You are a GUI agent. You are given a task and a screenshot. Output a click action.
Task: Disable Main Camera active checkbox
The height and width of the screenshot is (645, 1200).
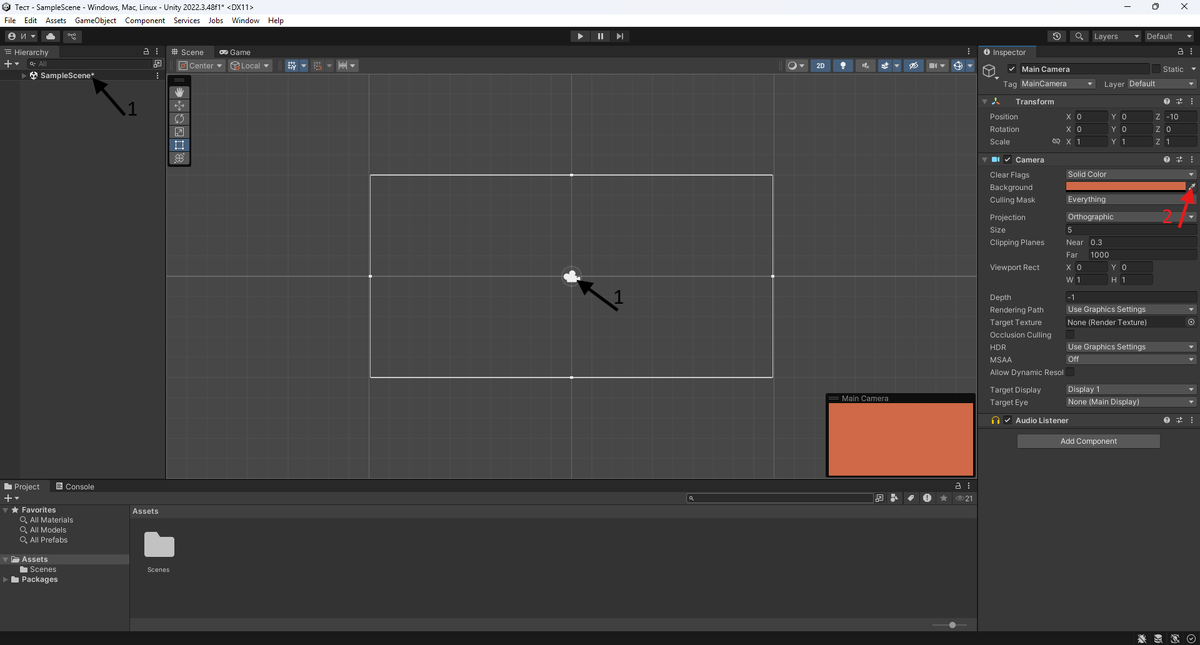[x=1012, y=69]
